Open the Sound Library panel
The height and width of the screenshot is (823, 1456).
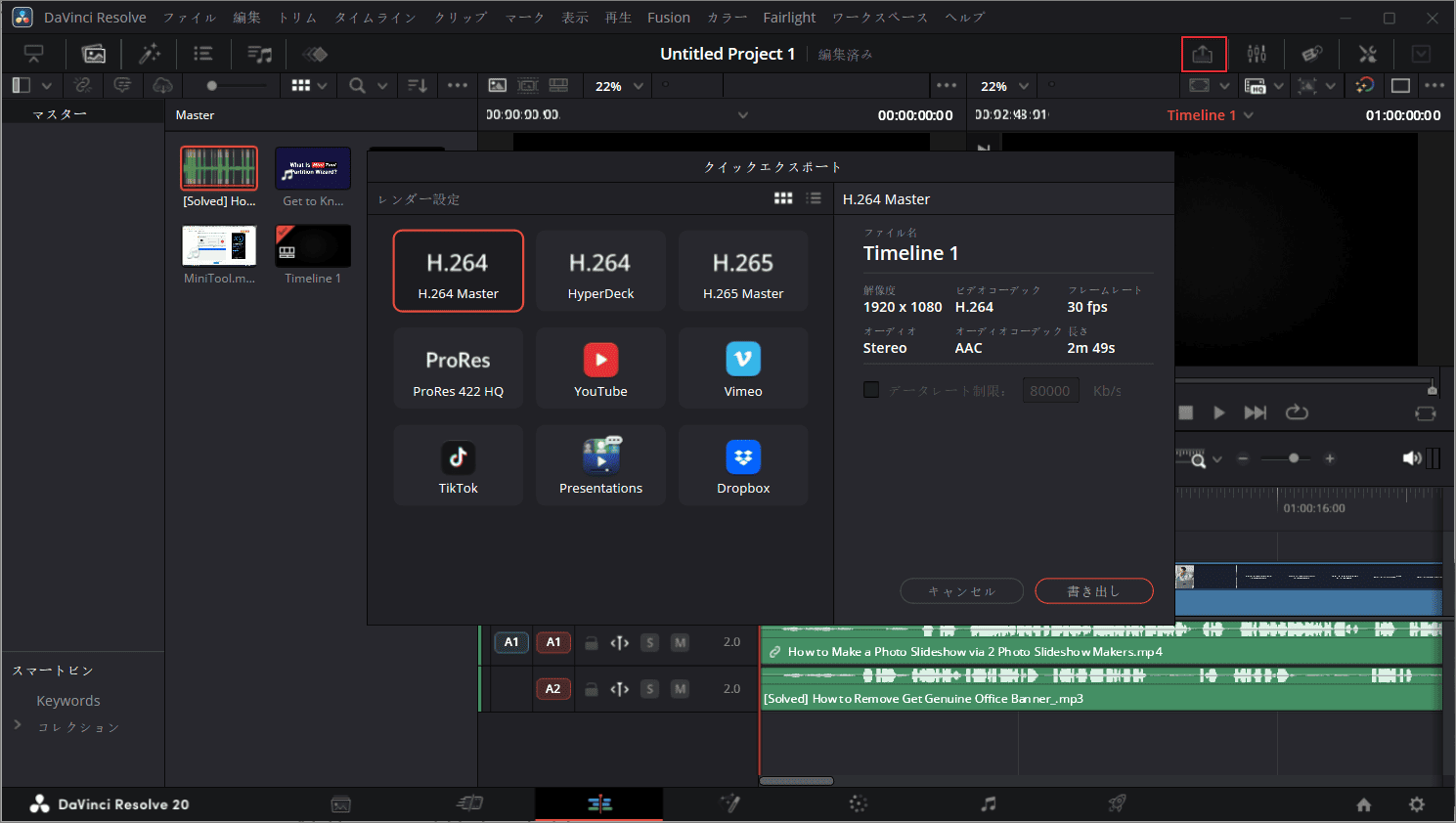[x=259, y=54]
